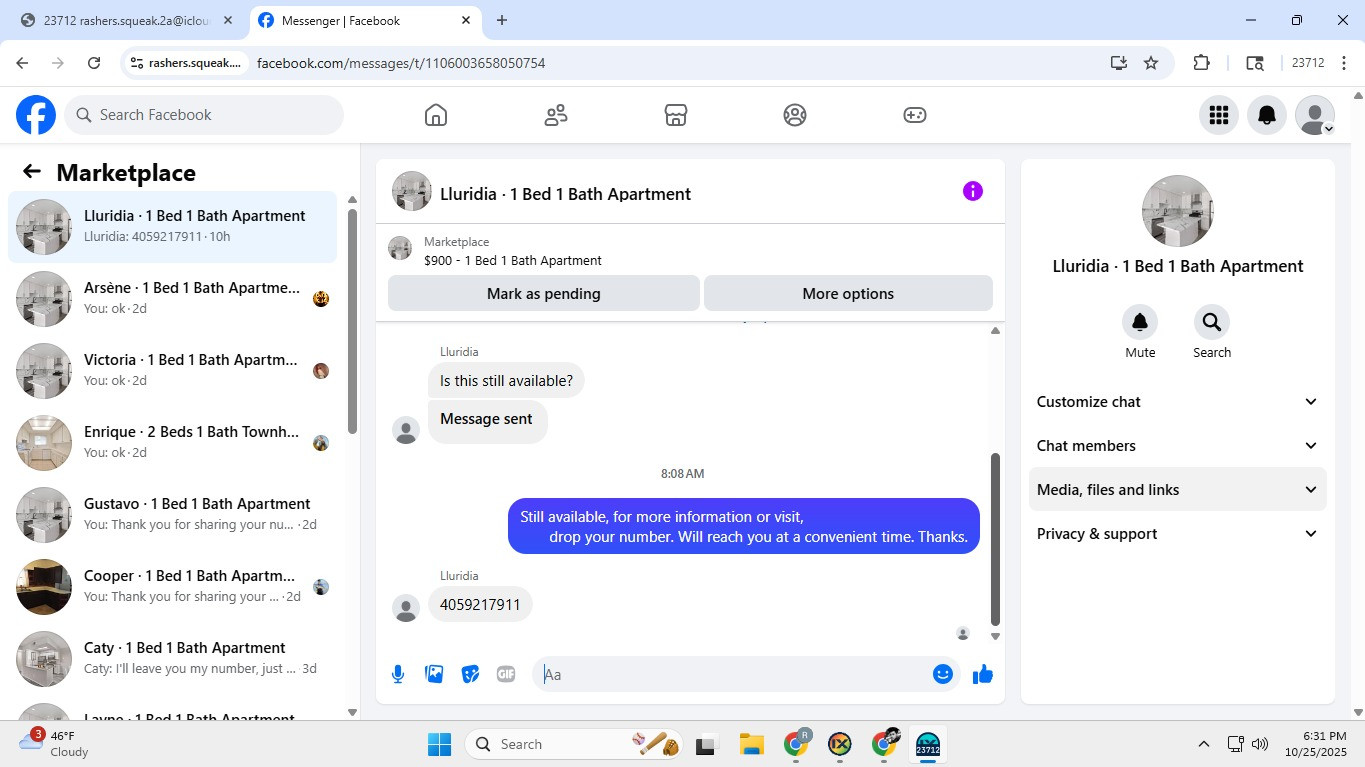This screenshot has height=767, width=1365.
Task: Open the Gaming controller icon
Action: [915, 115]
